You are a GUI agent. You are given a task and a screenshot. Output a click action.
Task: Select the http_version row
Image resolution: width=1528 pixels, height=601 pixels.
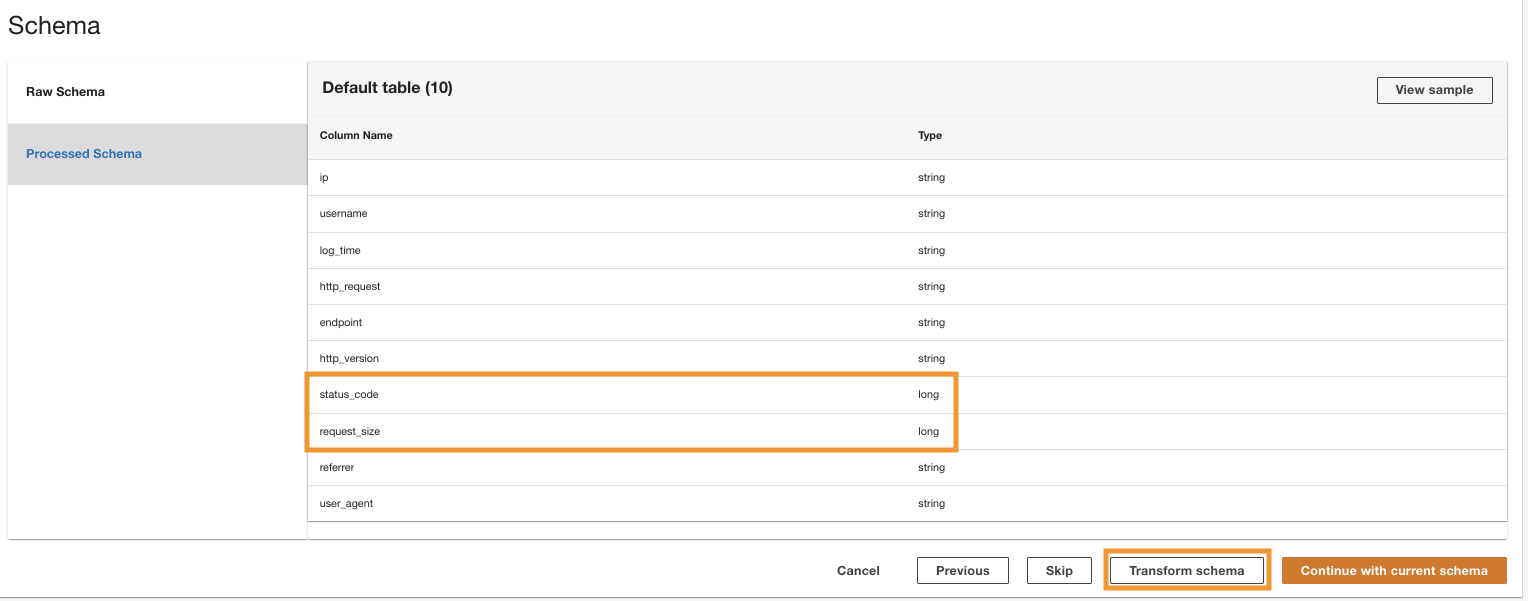click(x=349, y=358)
